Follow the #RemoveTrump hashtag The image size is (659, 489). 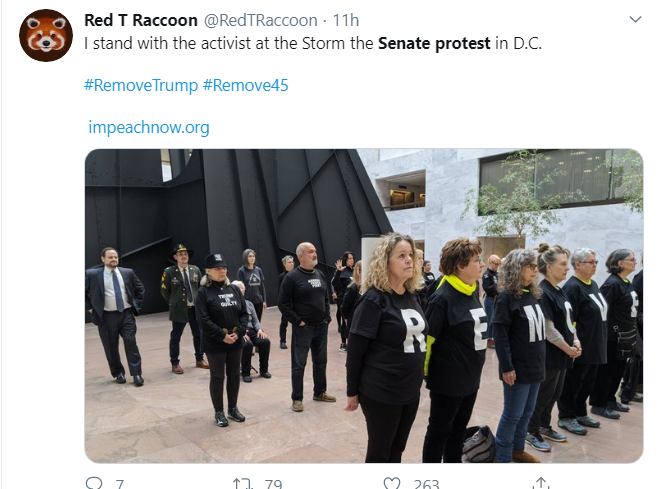pos(141,85)
